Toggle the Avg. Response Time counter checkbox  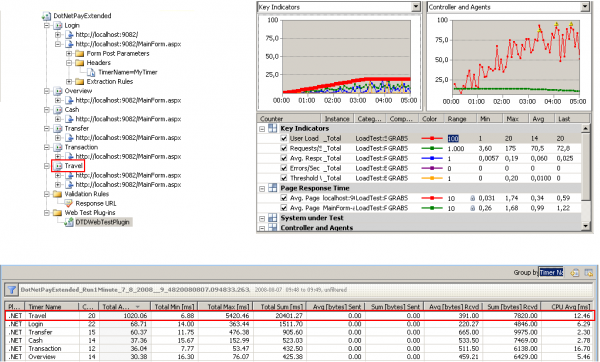tap(284, 158)
